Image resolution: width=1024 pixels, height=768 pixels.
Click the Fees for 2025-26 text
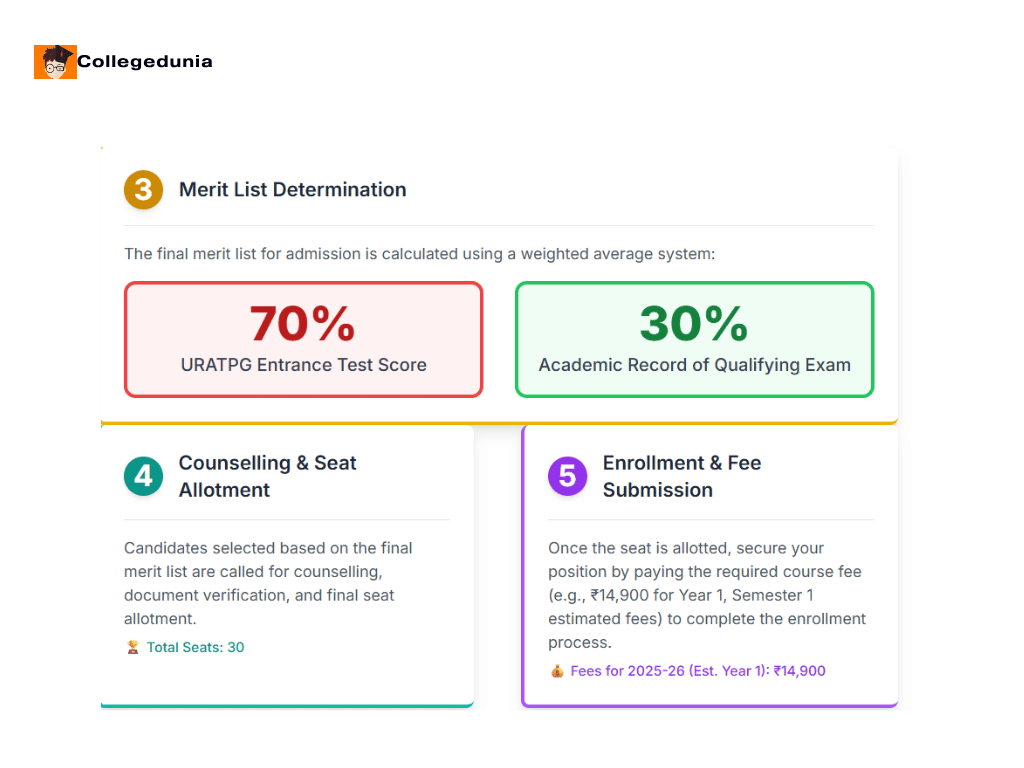(x=698, y=671)
